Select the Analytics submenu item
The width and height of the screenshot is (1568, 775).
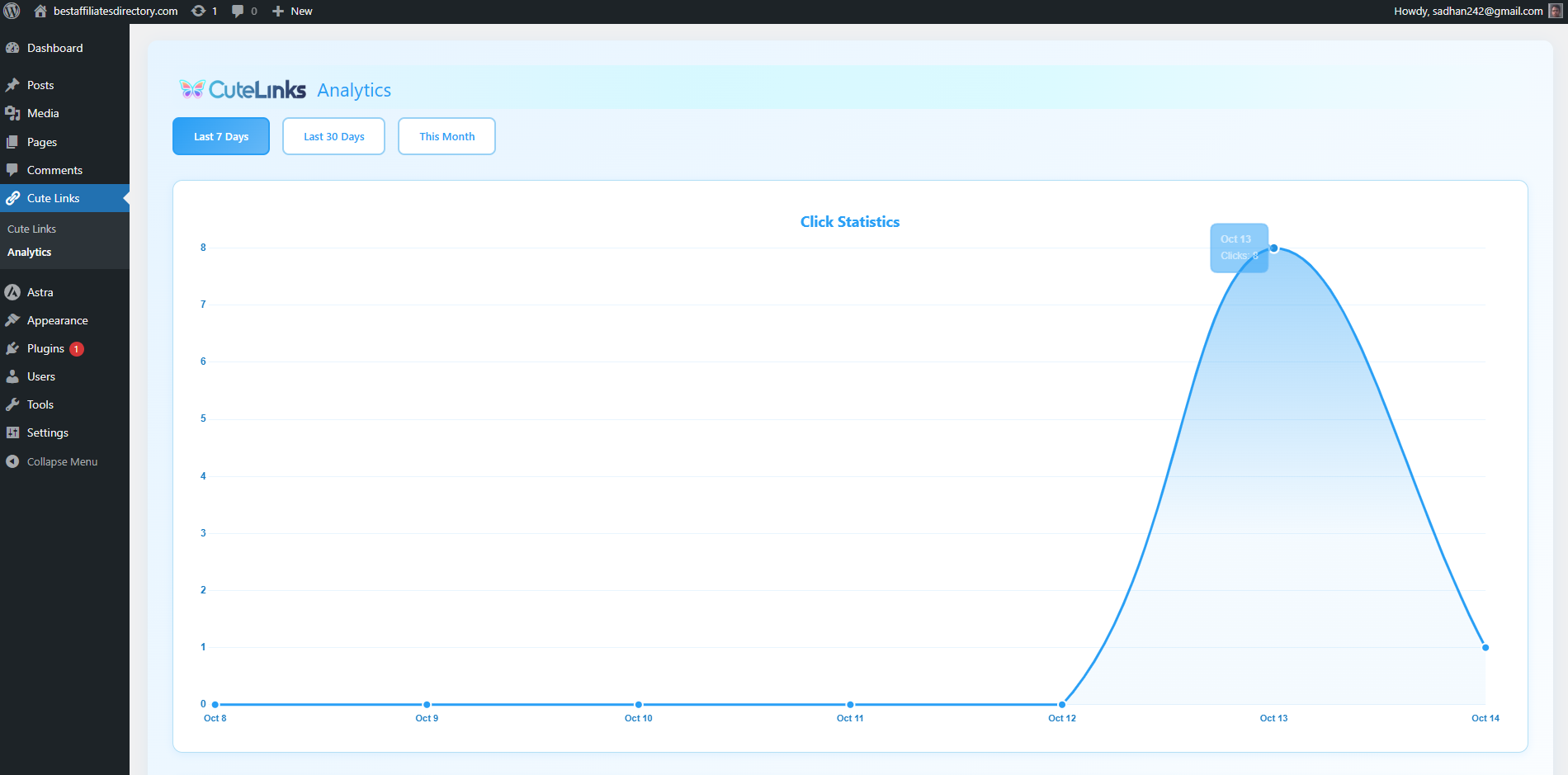point(30,252)
